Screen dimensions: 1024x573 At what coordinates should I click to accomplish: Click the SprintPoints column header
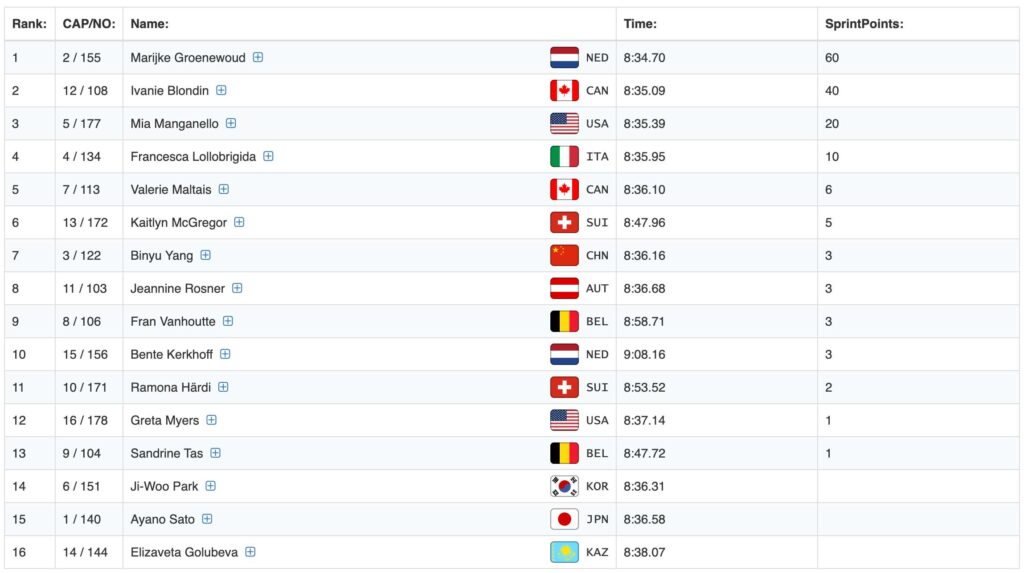click(864, 24)
